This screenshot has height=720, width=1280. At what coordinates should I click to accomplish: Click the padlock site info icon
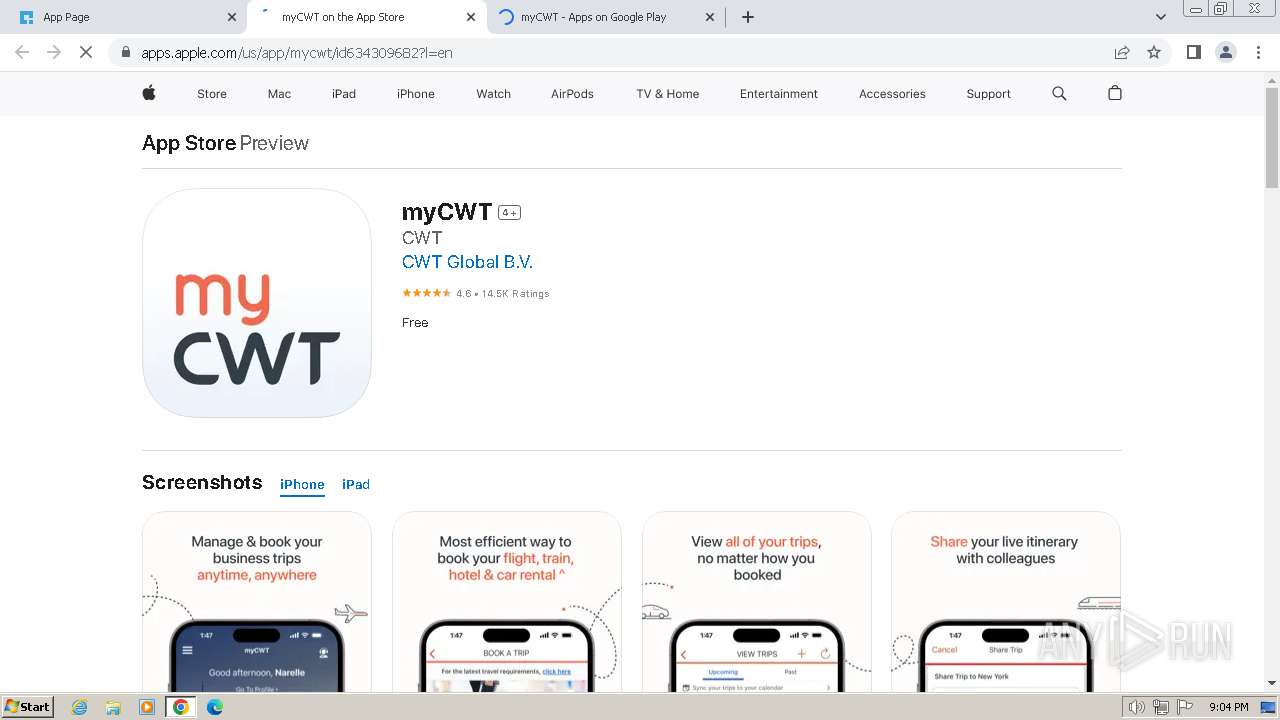click(125, 52)
